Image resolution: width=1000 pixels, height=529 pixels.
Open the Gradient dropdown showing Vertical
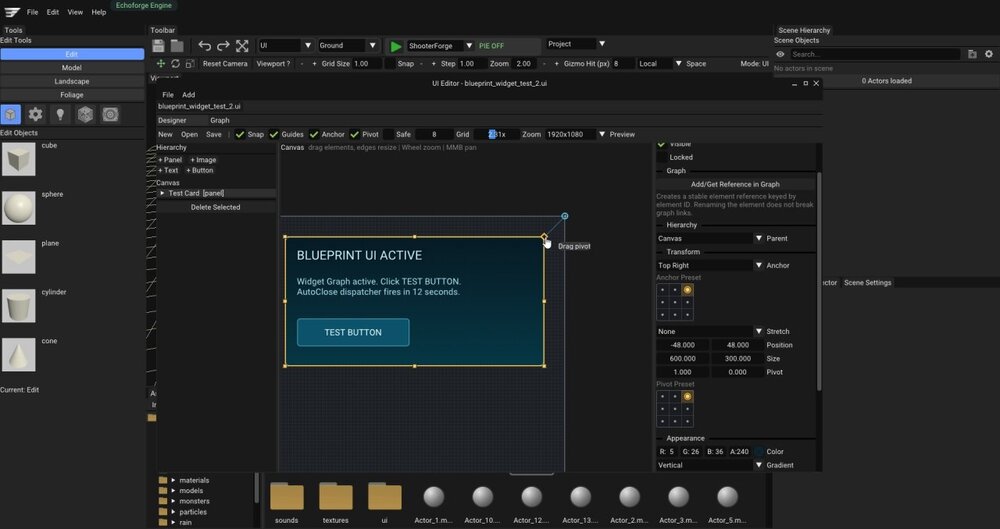point(710,465)
